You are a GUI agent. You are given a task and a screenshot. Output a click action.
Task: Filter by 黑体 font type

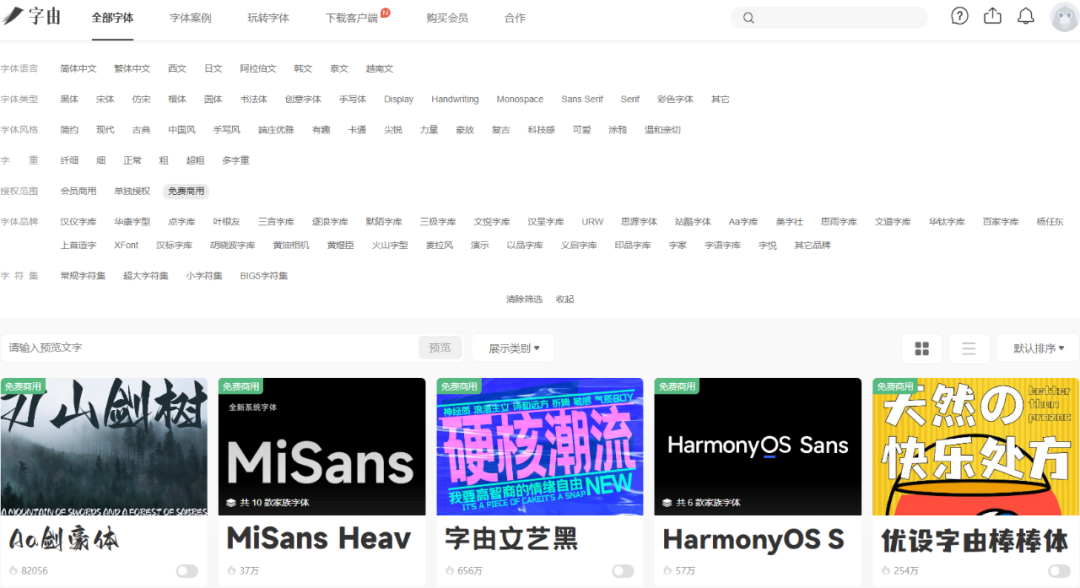69,99
